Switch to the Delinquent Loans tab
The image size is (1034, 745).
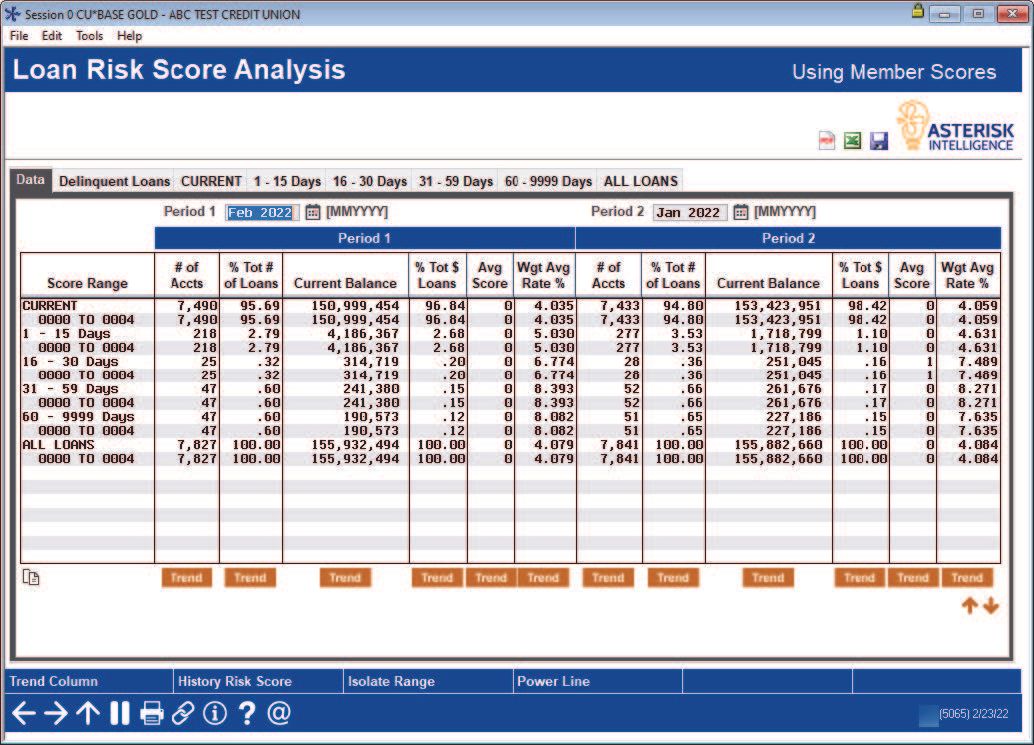coord(114,181)
